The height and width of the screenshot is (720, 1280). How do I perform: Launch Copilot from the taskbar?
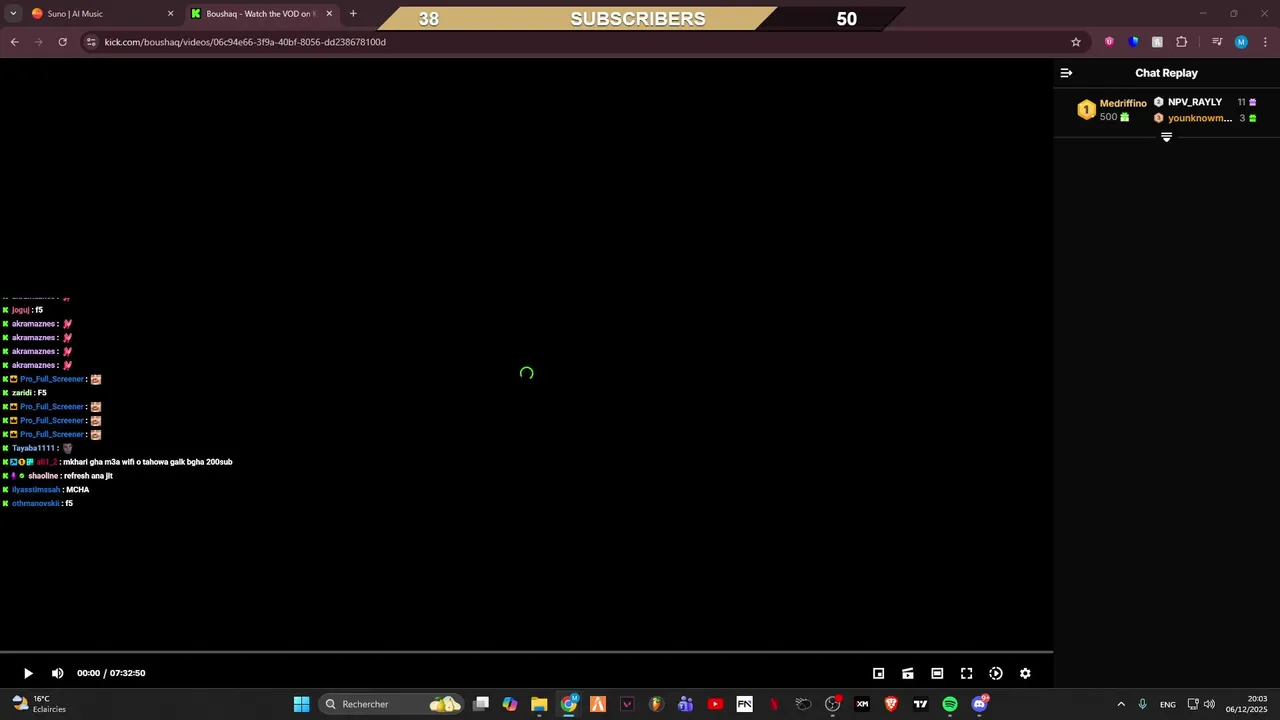(x=510, y=704)
